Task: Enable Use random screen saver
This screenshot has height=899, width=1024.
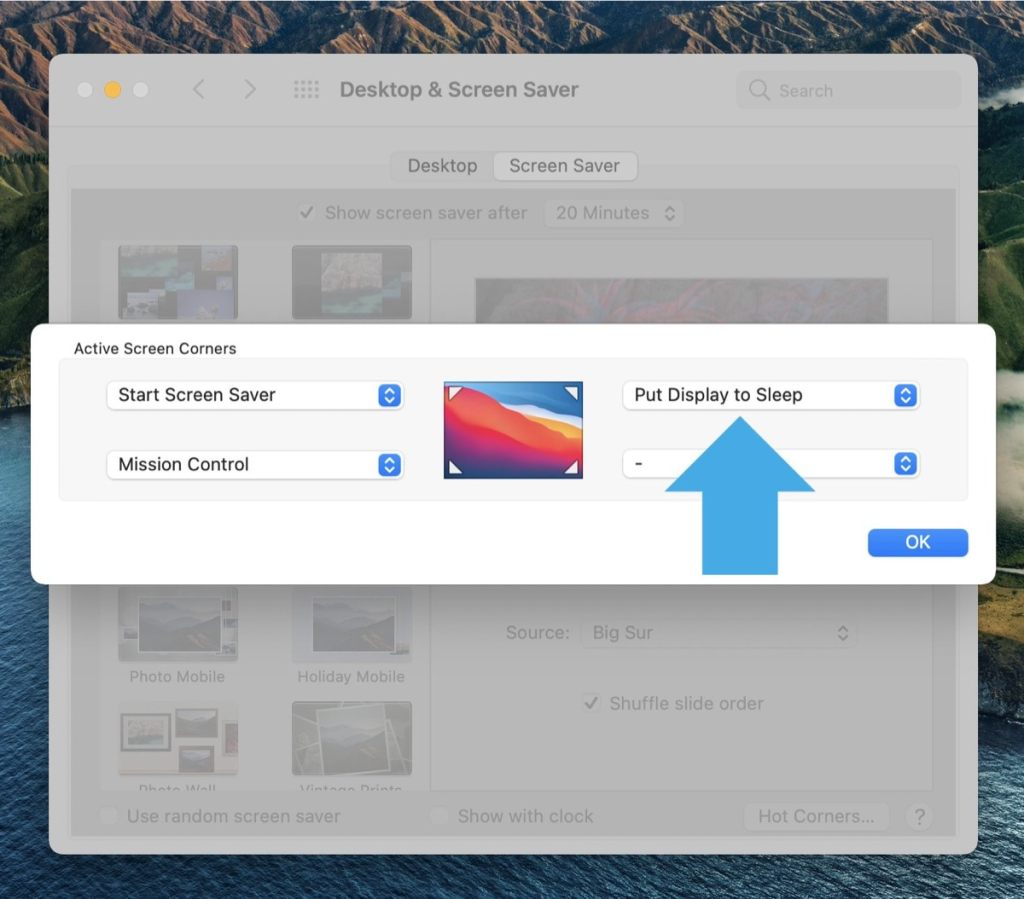Action: coord(108,816)
